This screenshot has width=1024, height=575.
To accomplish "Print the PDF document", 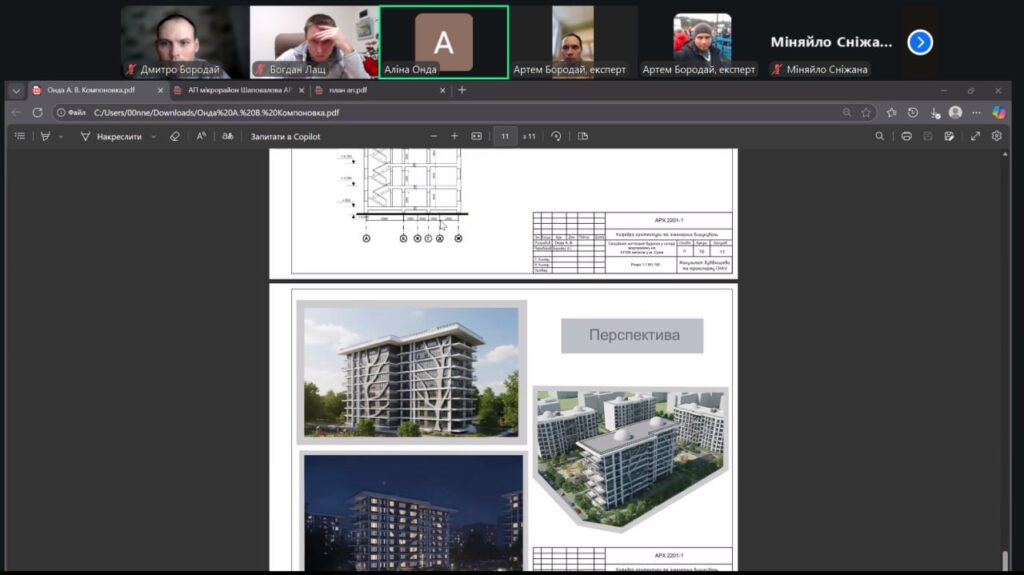I will tap(906, 136).
